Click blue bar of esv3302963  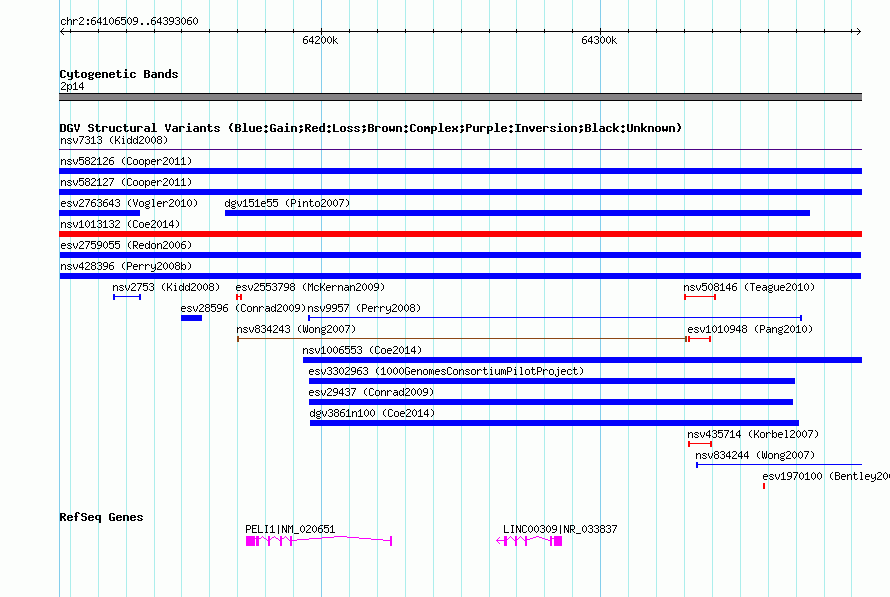tap(552, 381)
